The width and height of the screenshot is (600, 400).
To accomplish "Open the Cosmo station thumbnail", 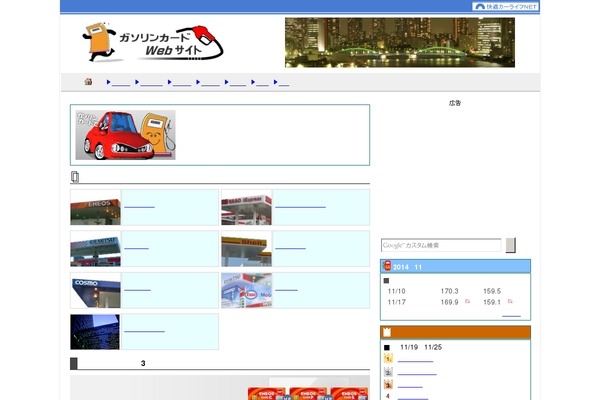I will click(x=95, y=291).
